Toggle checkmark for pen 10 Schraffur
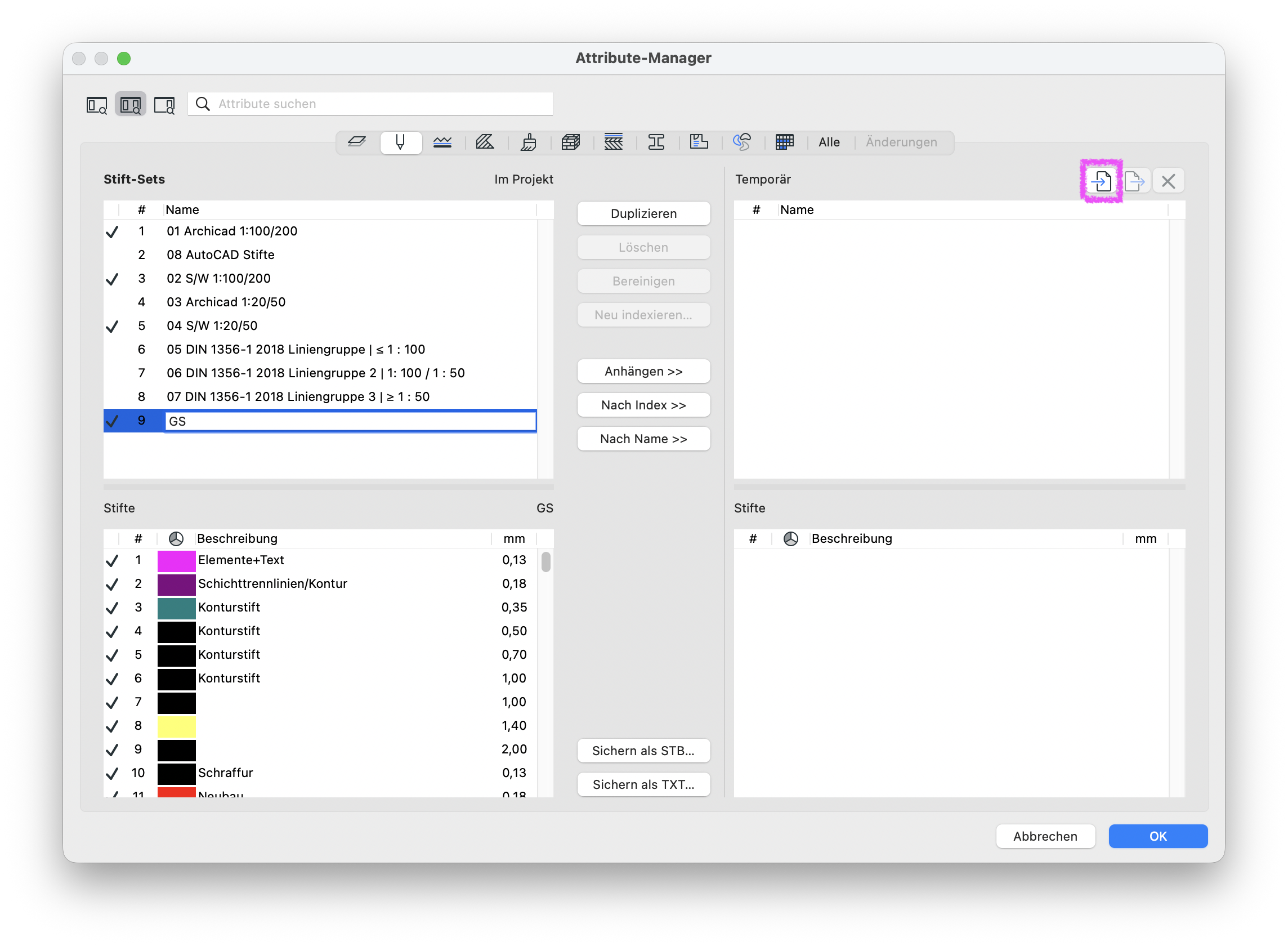 tap(112, 774)
